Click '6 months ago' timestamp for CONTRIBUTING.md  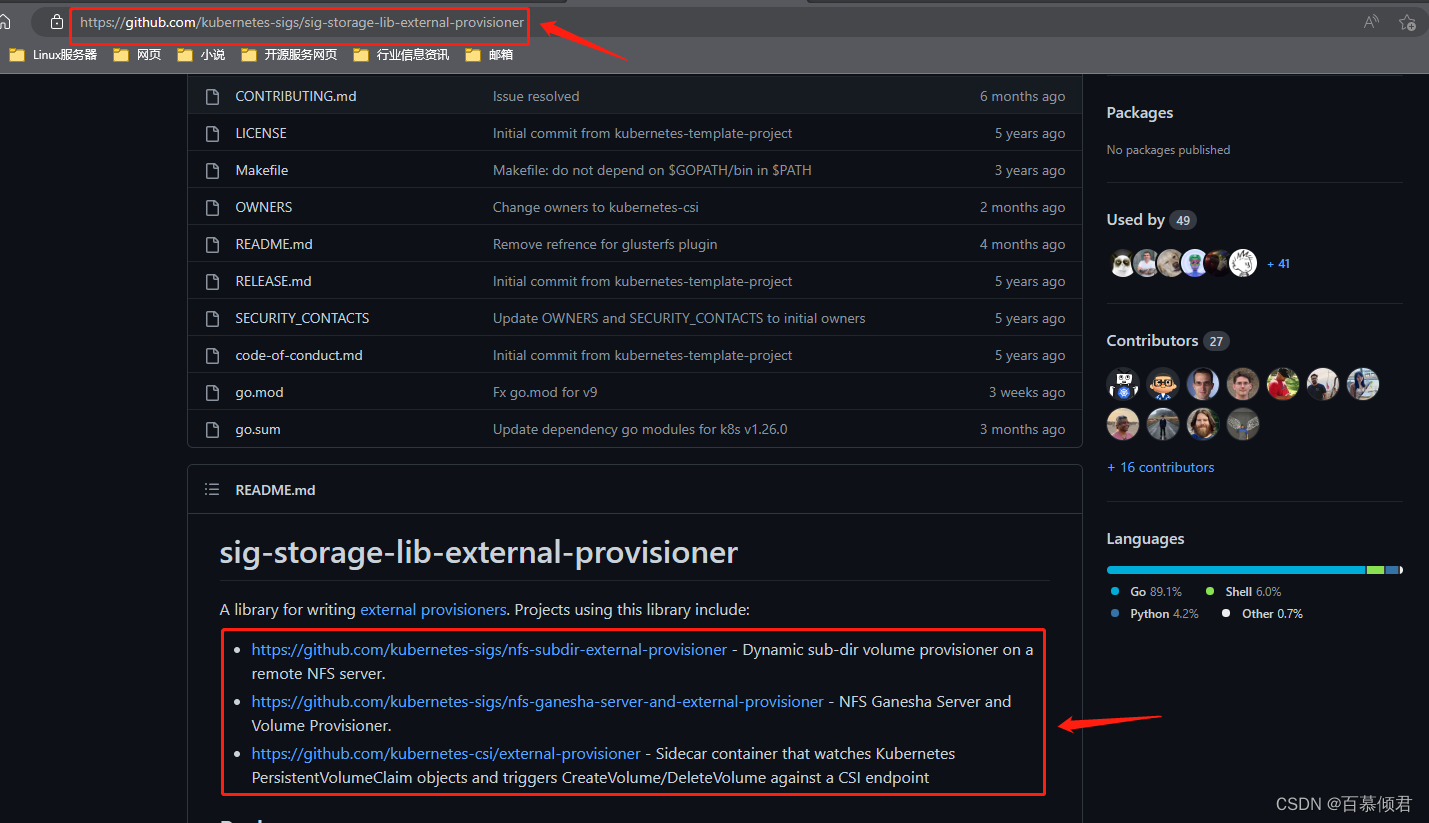pos(1022,96)
